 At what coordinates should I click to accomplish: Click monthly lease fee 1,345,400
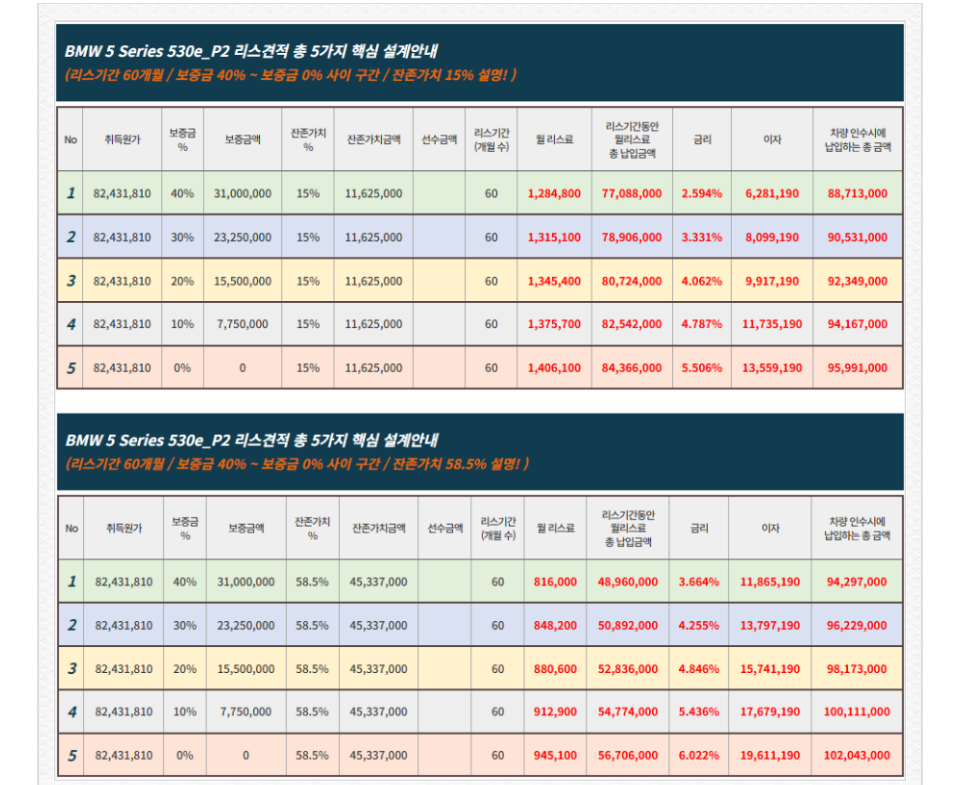[554, 281]
